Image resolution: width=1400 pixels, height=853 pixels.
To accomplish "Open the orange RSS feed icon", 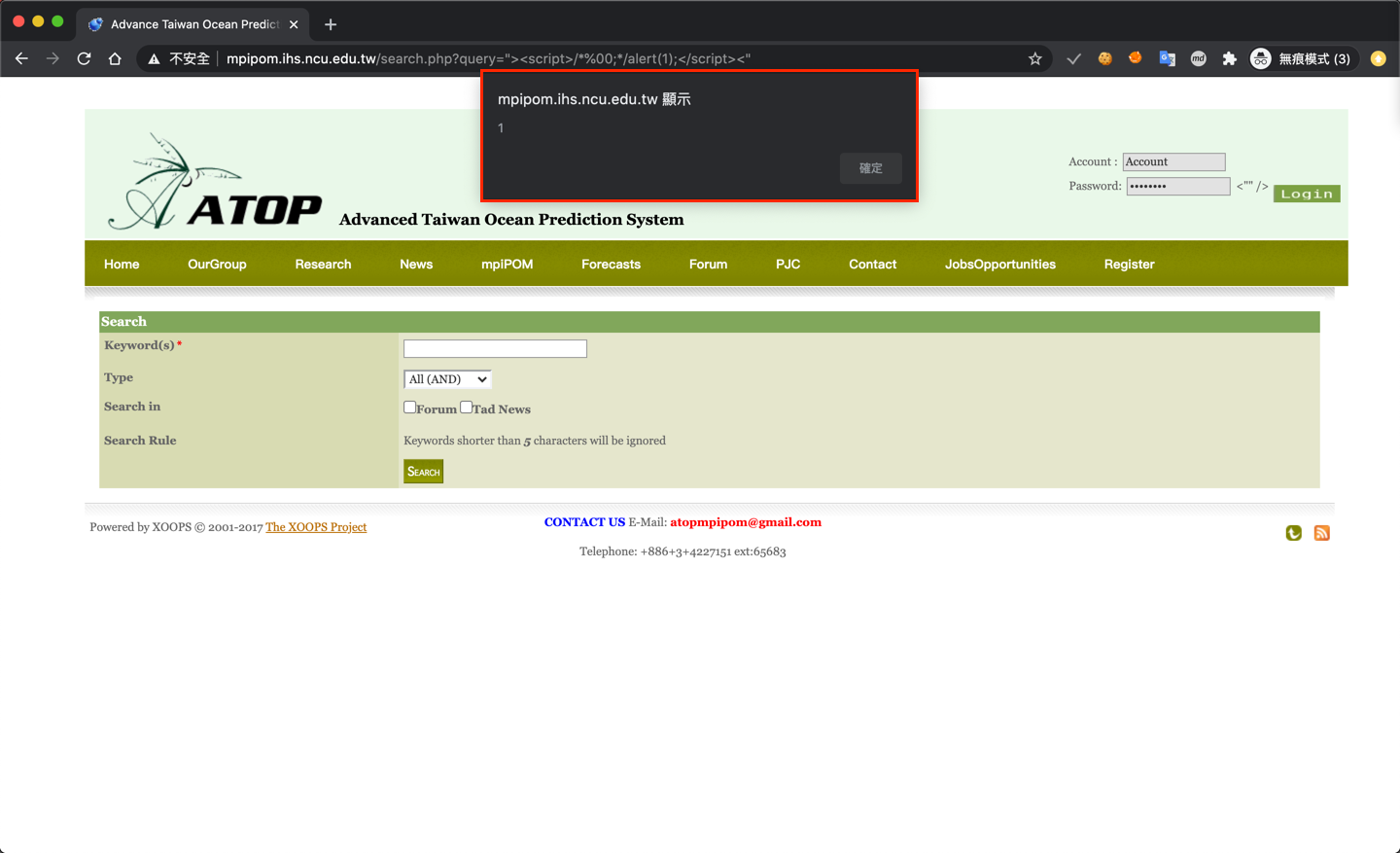I will click(x=1321, y=533).
